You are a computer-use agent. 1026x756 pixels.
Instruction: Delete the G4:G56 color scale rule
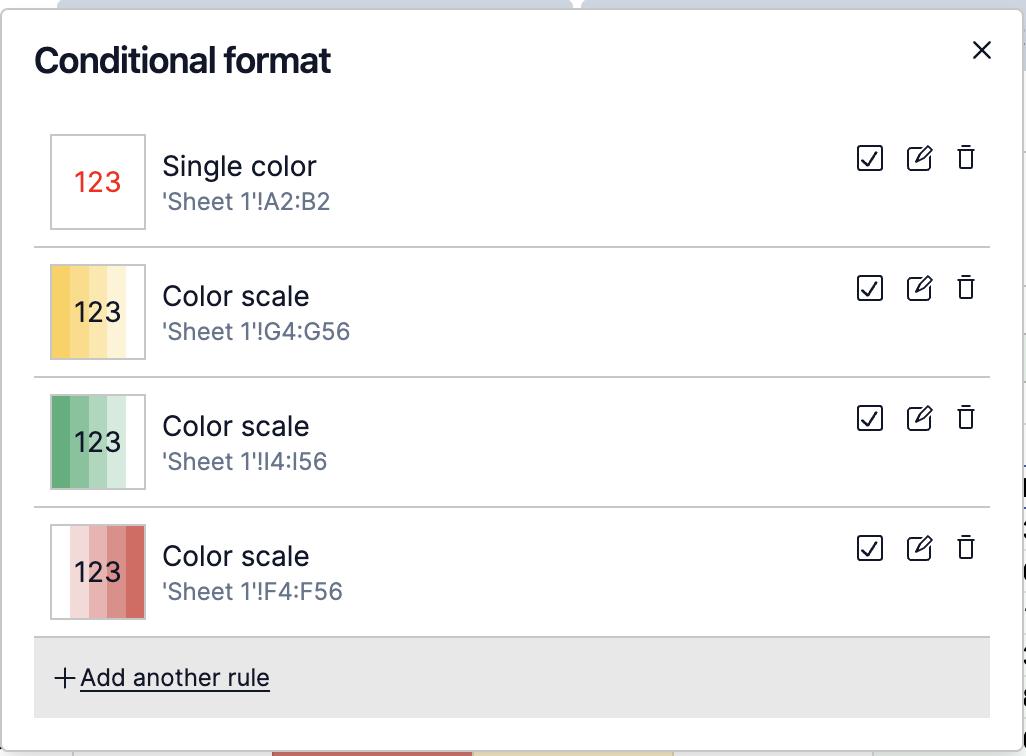click(965, 288)
